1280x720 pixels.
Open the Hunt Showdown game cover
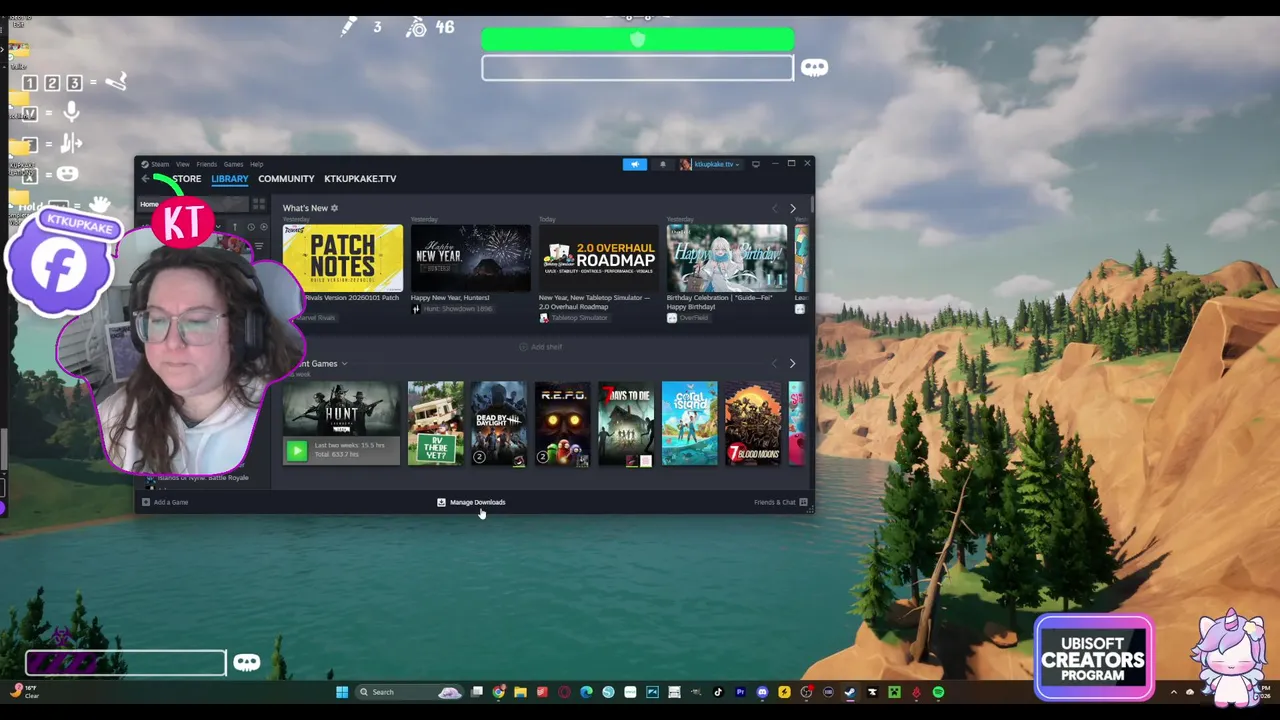341,409
